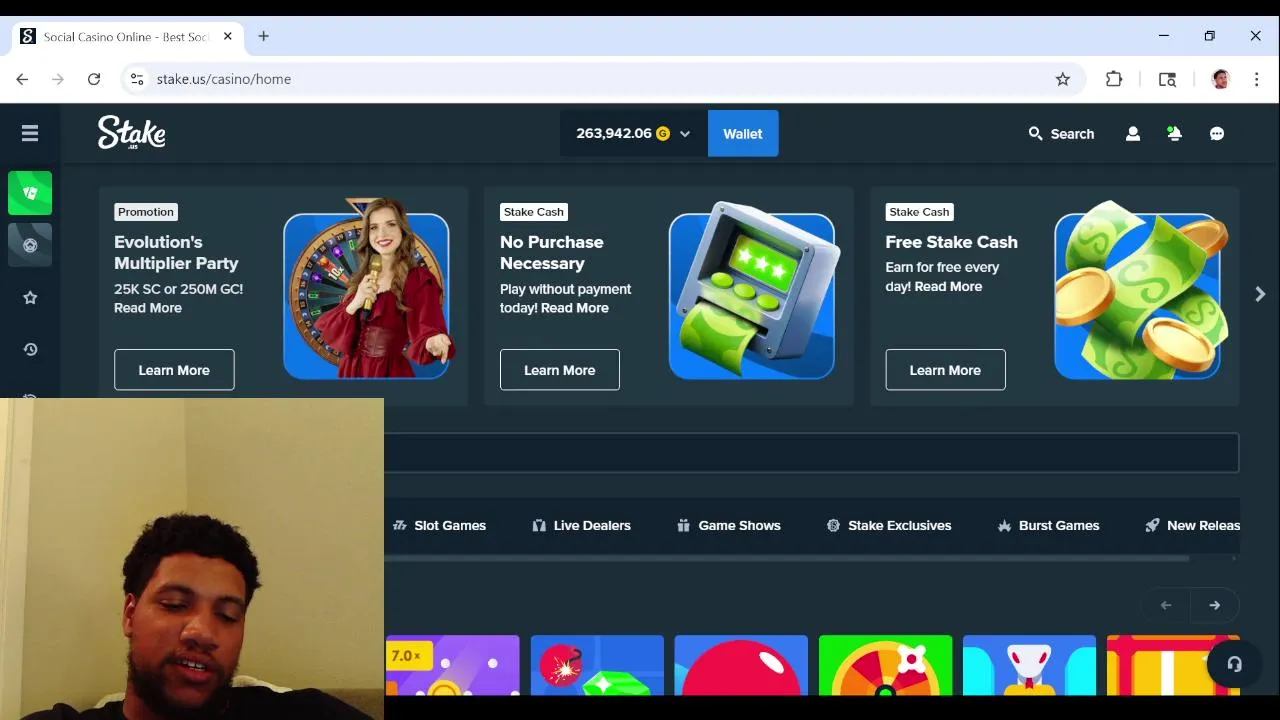Screen dimensions: 1280x720
Task: Switch to the Live Dealers tab
Action: (581, 525)
